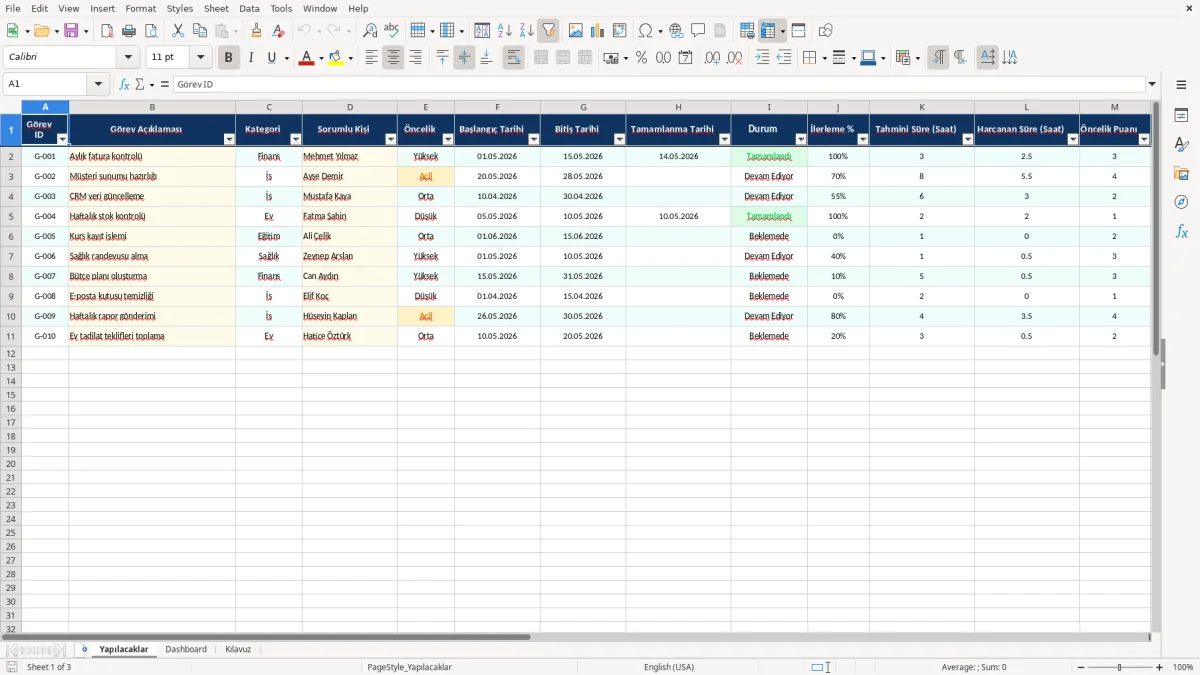
Task: Open the Name Box dropdown arrow
Action: [98, 84]
